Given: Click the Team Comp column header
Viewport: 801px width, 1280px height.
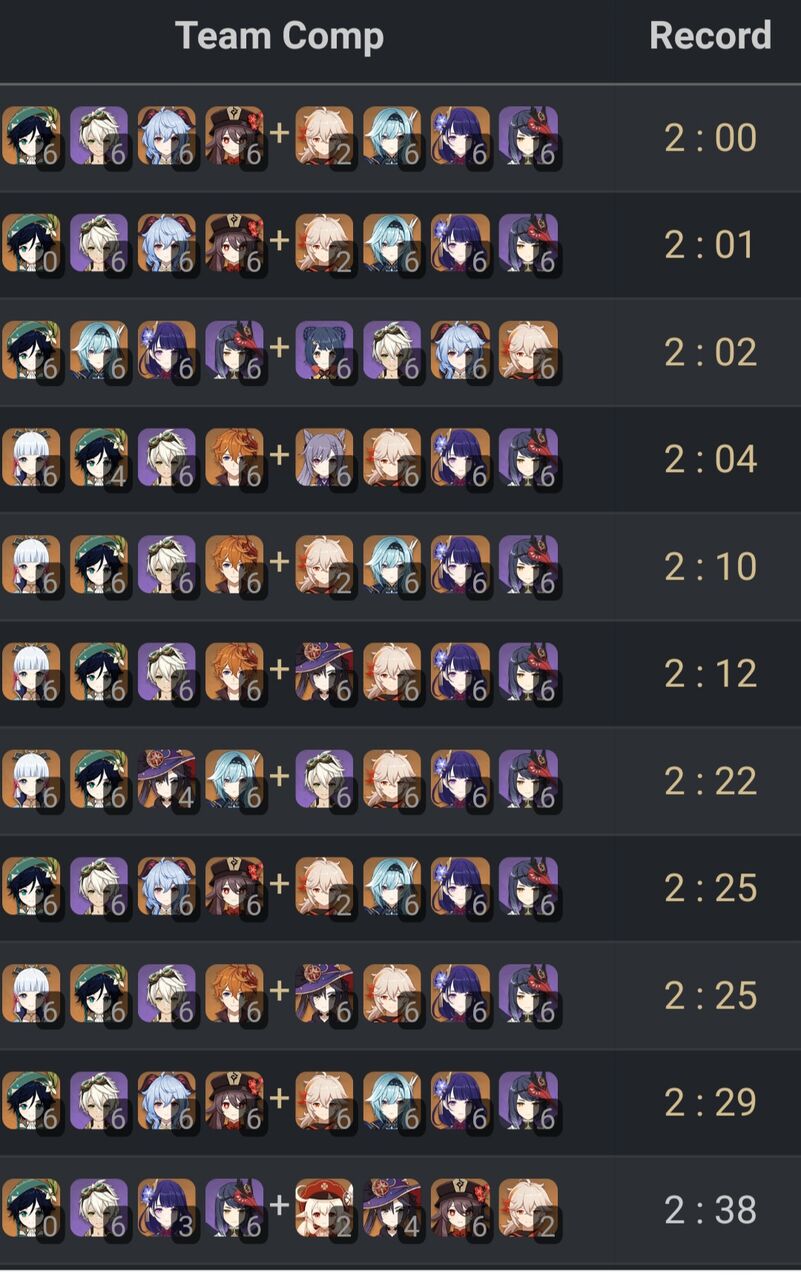Looking at the screenshot, I should [279, 37].
